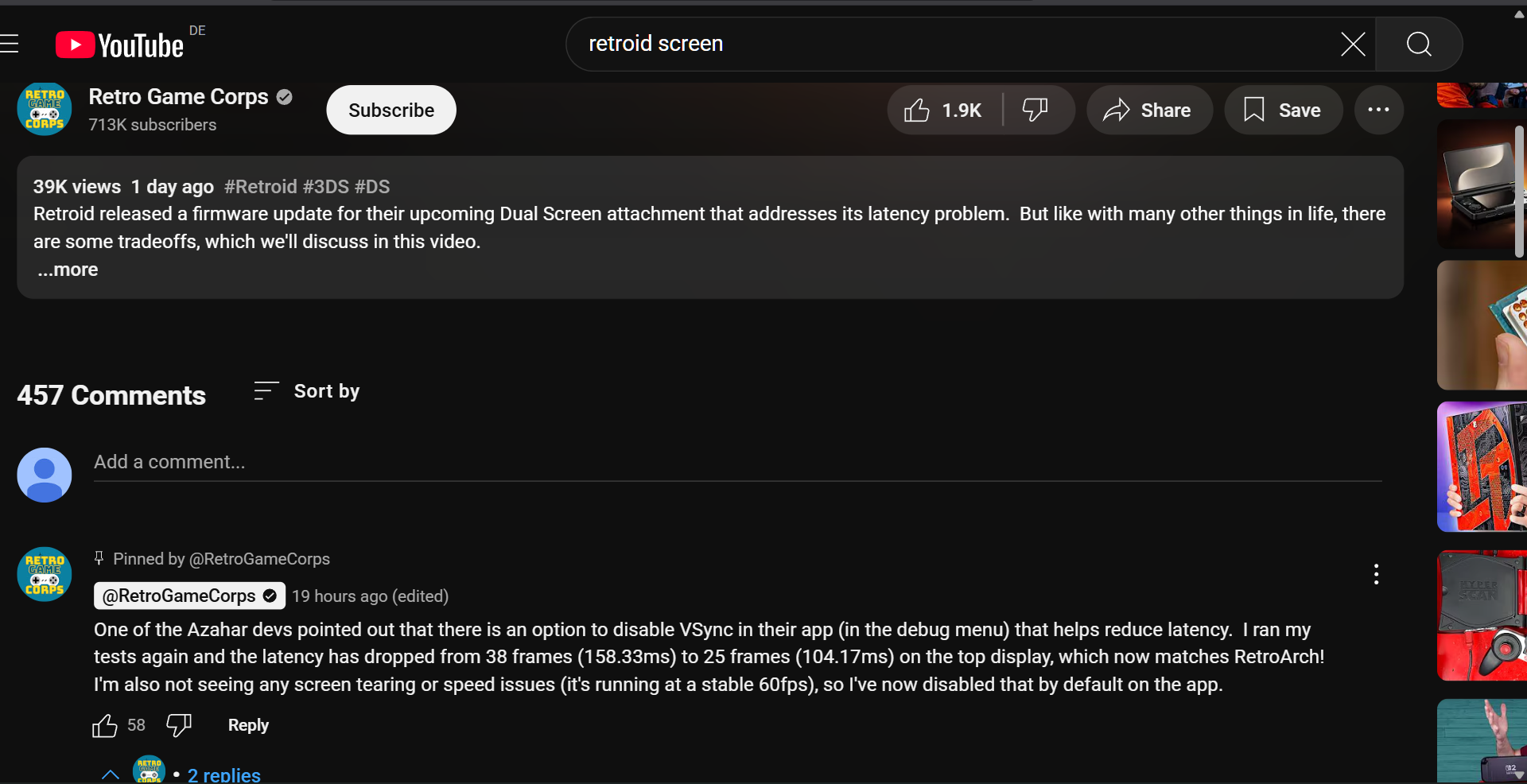Dislike the video
Viewport: 1527px width, 784px height.
coord(1035,110)
